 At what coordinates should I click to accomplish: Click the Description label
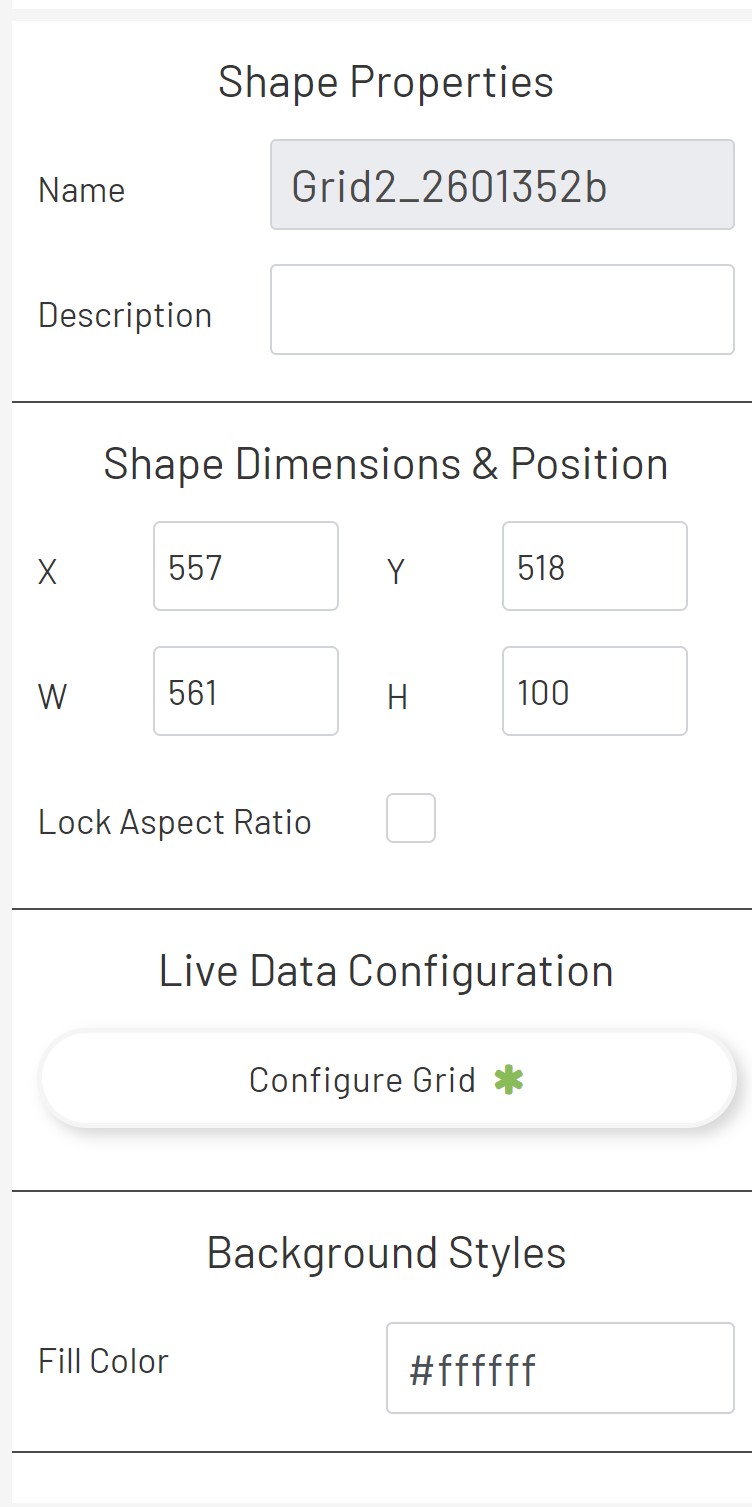pos(125,314)
